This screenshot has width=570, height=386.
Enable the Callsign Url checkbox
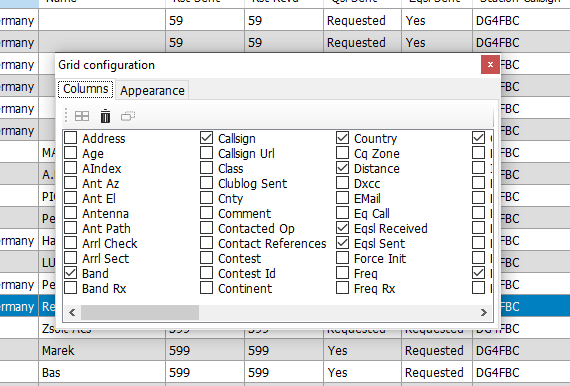click(x=206, y=153)
